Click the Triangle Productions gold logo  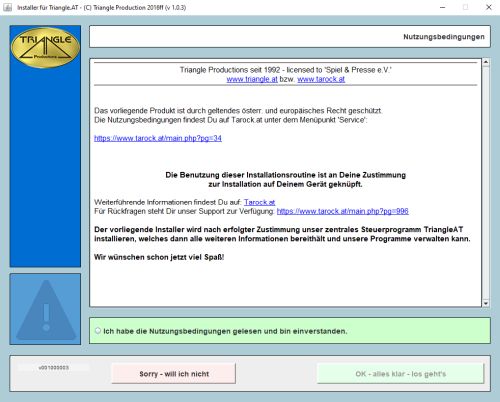[45, 47]
